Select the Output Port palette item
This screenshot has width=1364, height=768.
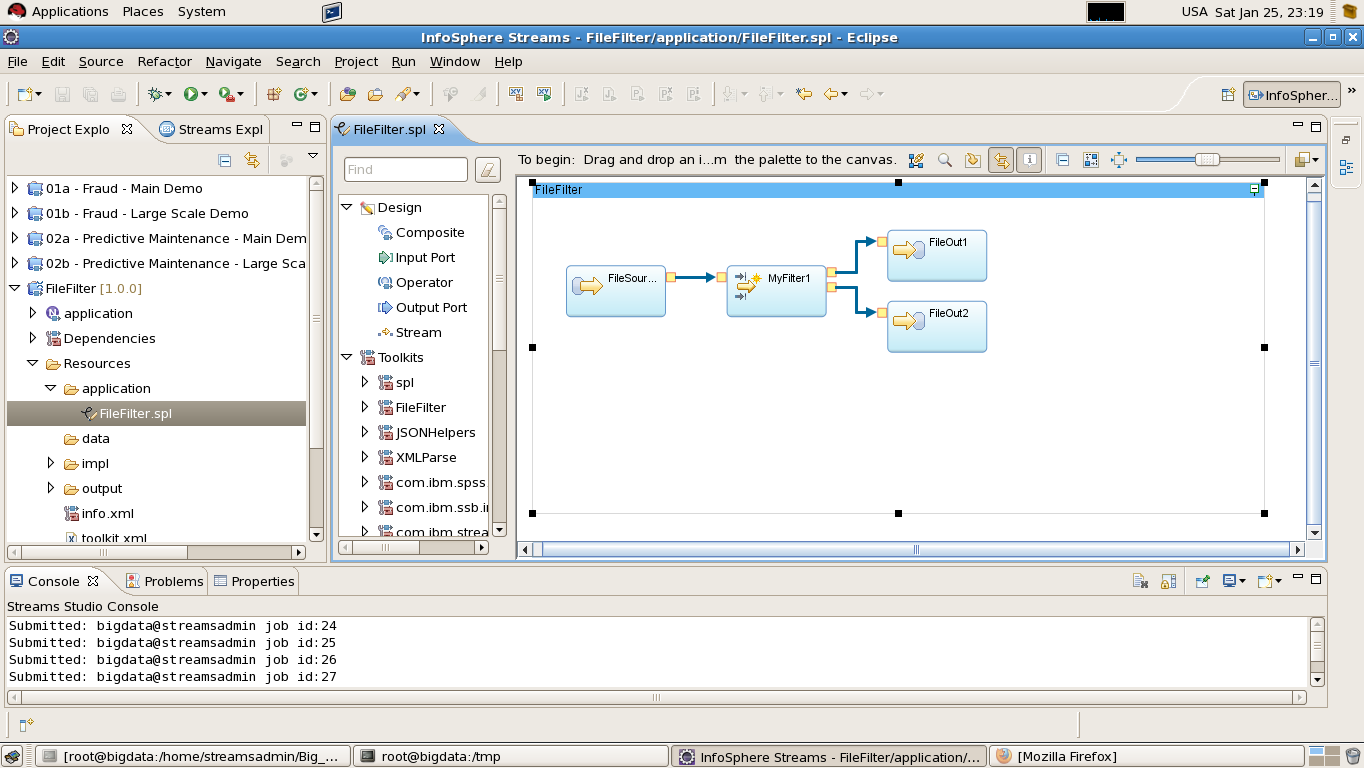click(x=423, y=307)
